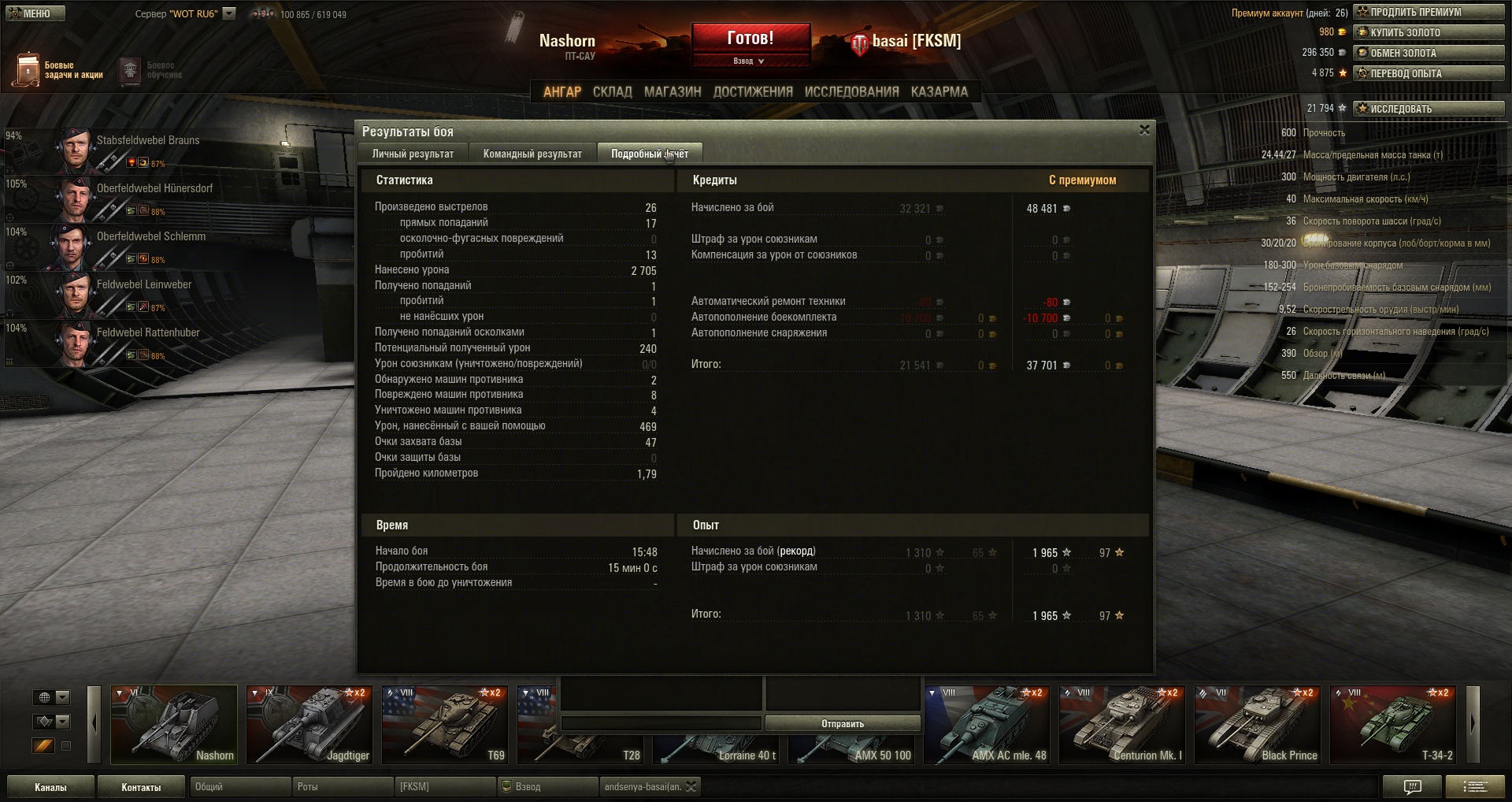Screen dimensions: 1512x802
Task: Select the Nashorn tank thumbnail
Action: coord(174,725)
